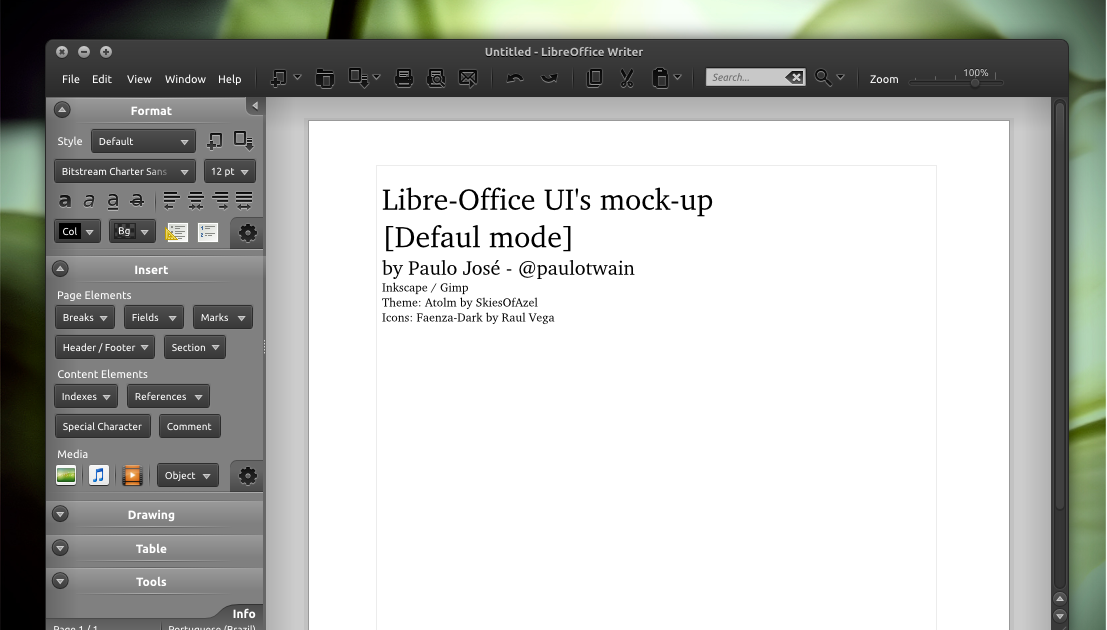Open the Style Default dropdown

(x=143, y=141)
